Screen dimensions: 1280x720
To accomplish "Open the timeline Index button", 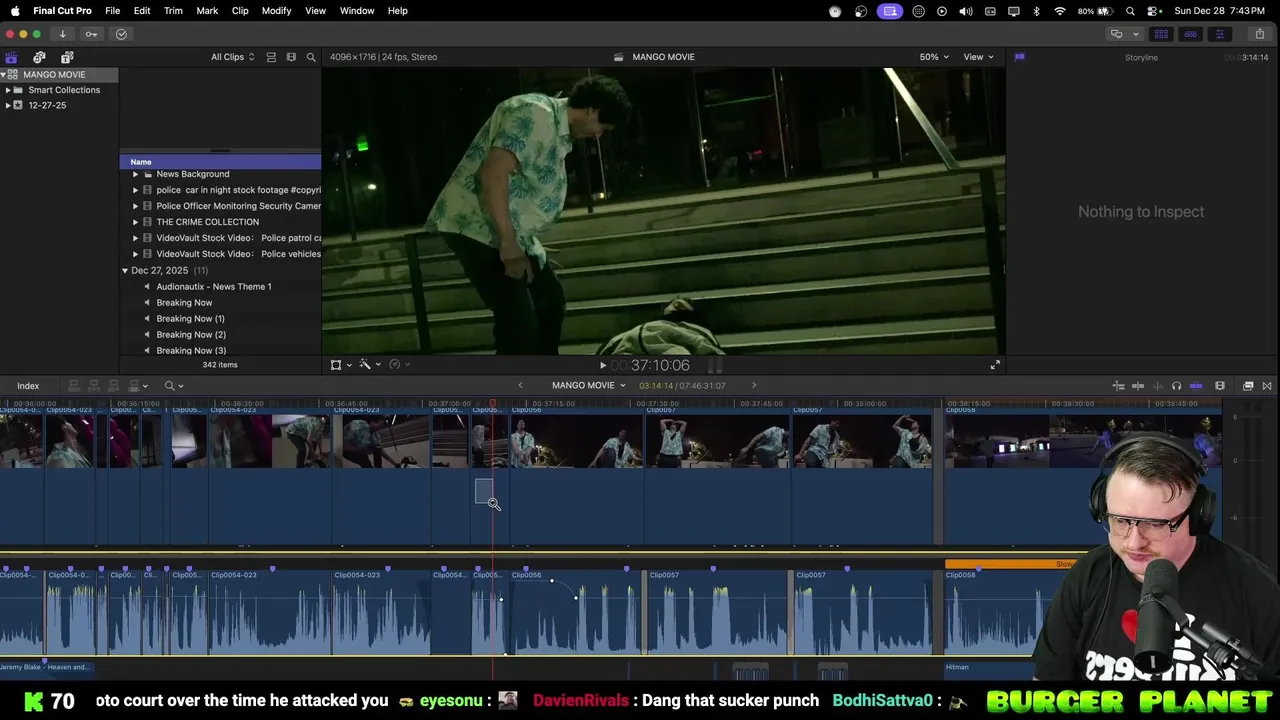I will click(x=28, y=386).
